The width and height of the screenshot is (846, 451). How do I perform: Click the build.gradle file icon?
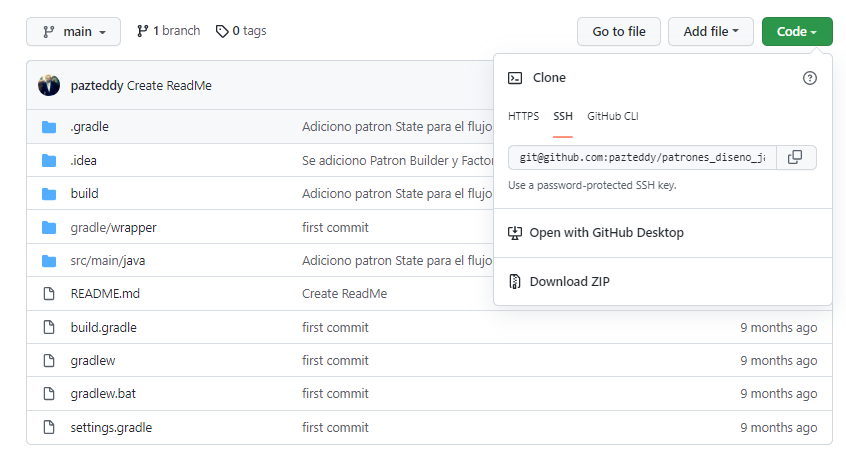tap(49, 327)
